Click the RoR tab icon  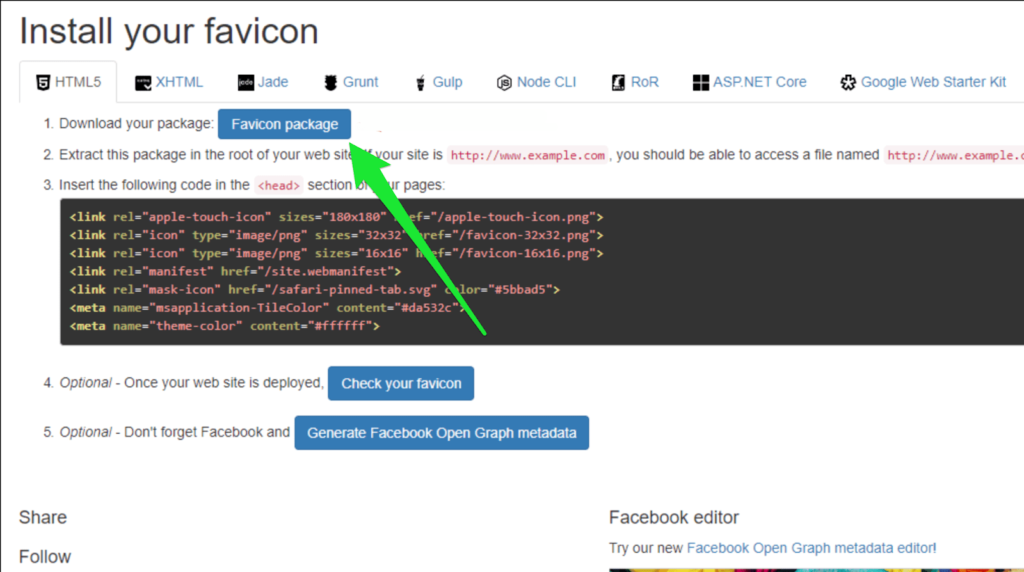pyautogui.click(x=618, y=82)
